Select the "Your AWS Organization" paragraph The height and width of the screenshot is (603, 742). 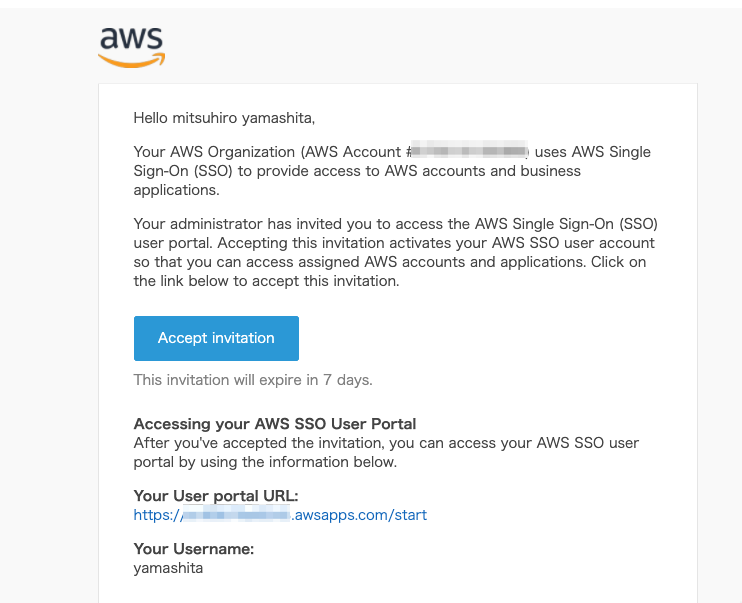392,170
